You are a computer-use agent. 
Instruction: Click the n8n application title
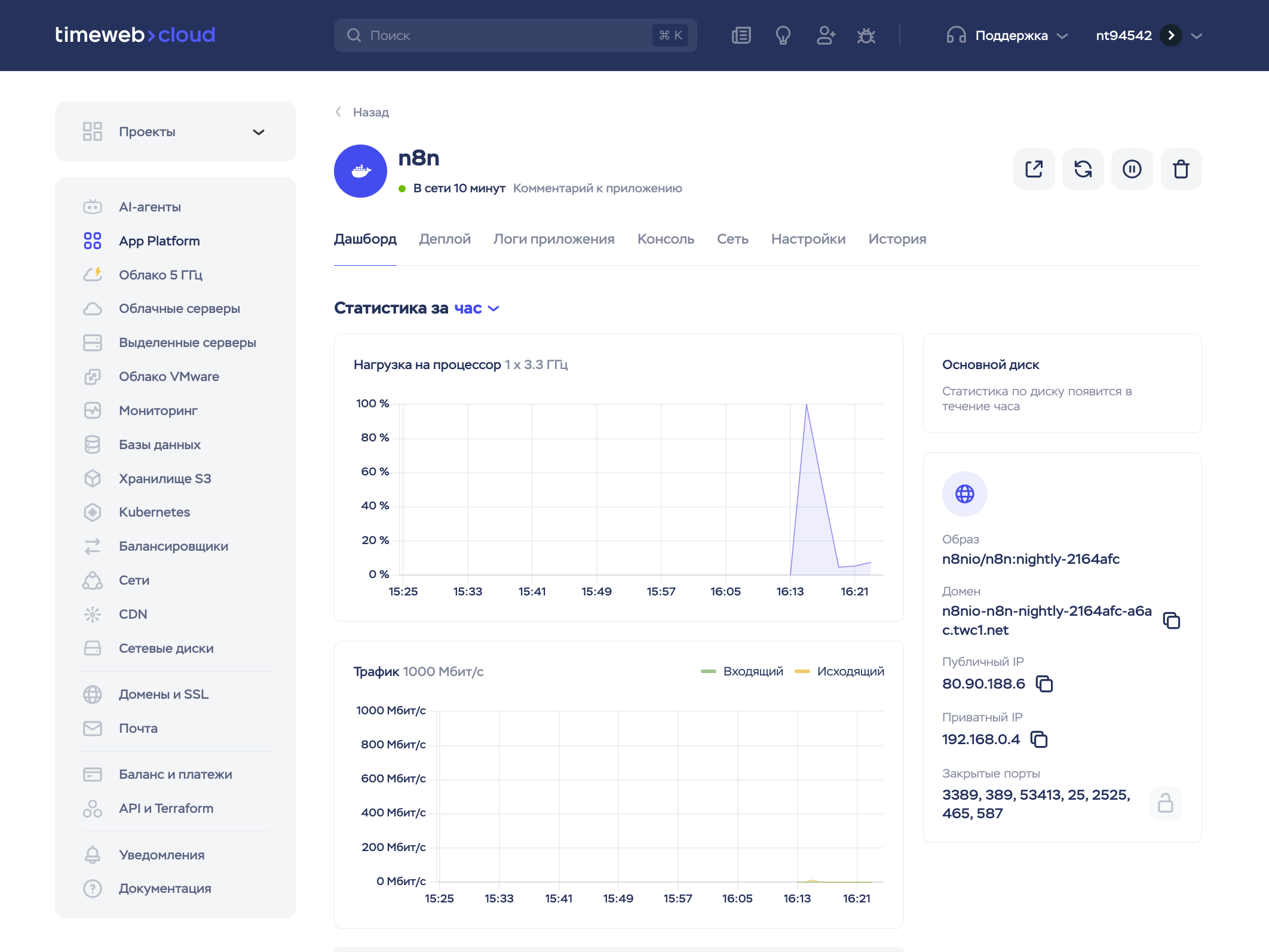tap(419, 158)
